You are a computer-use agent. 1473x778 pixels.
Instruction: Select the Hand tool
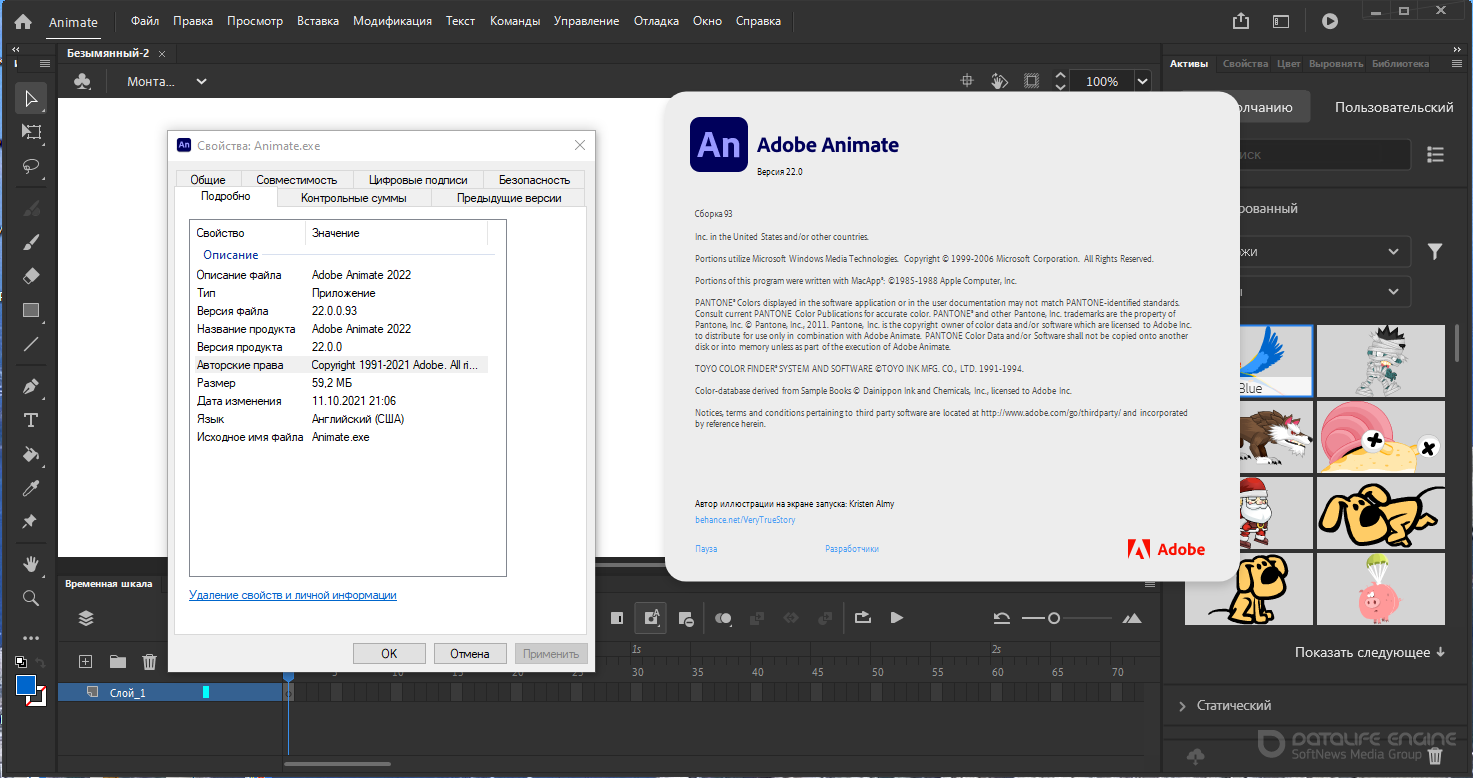31,564
